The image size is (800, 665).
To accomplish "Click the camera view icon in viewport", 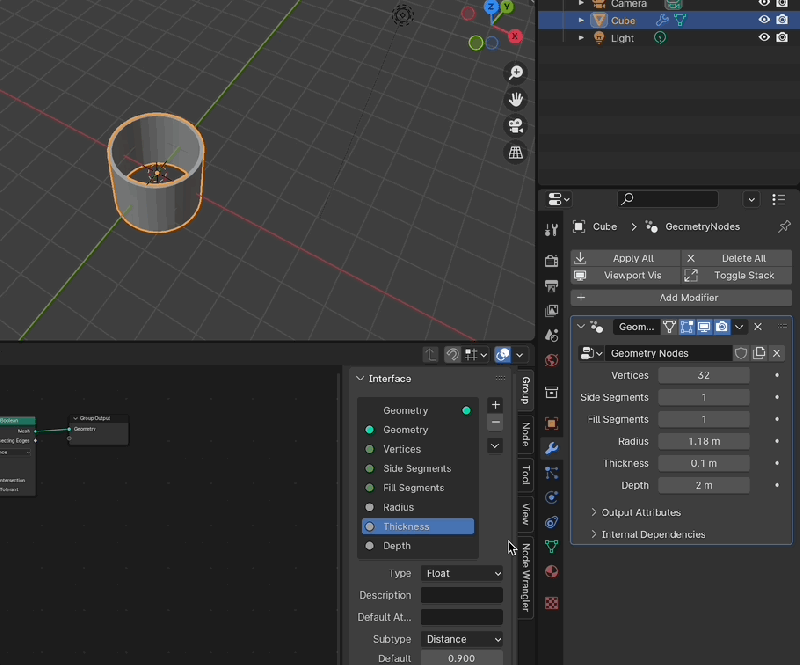I will [515, 125].
